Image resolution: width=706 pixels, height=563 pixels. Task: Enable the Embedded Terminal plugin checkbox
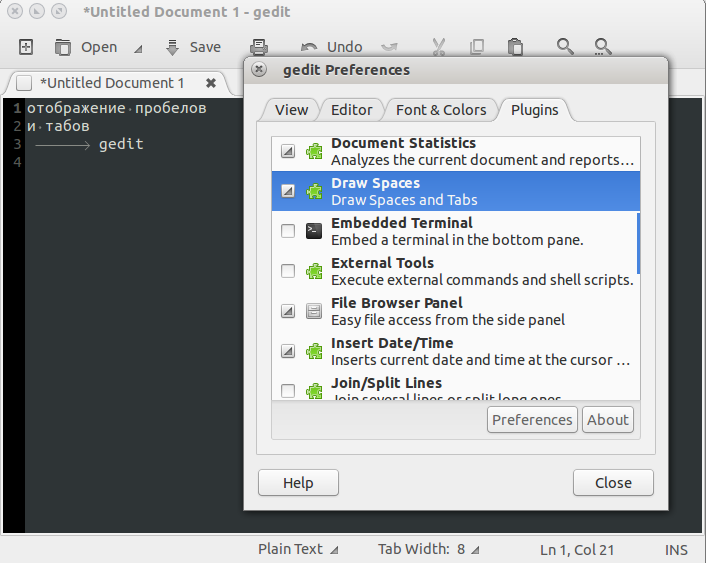click(288, 231)
